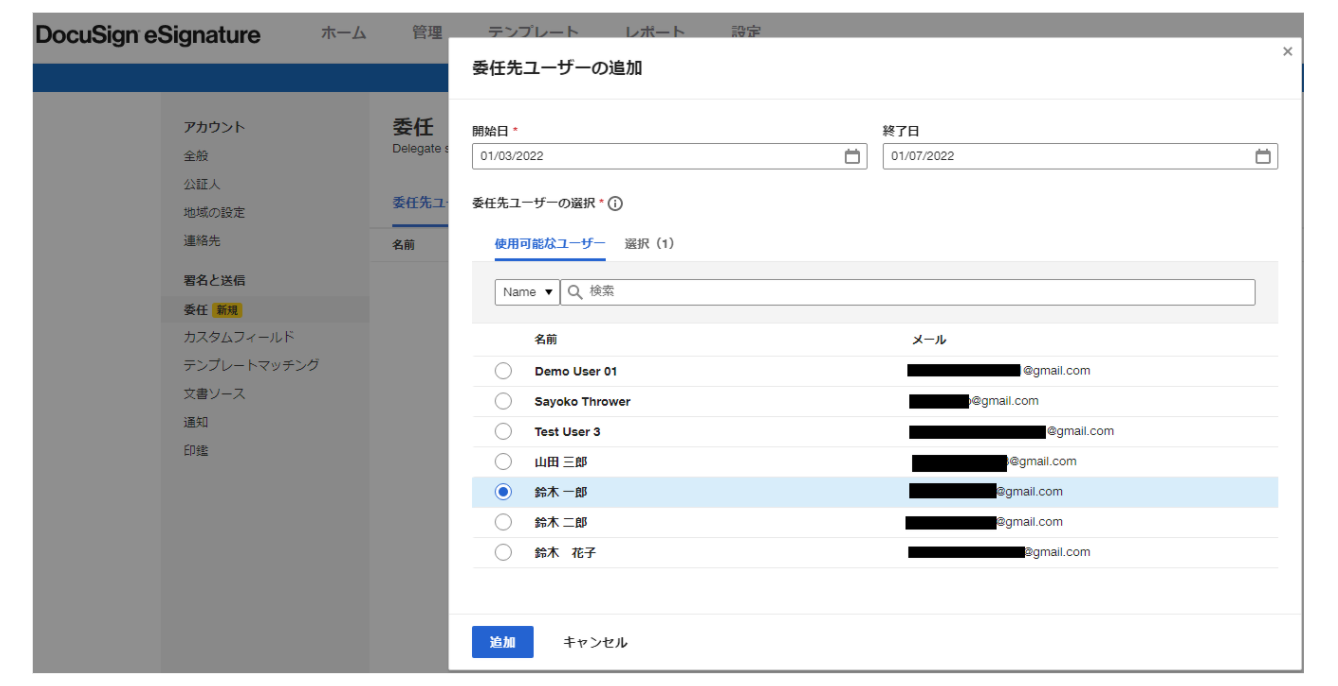
Task: Click the email cell for Demo User 01
Action: (999, 370)
